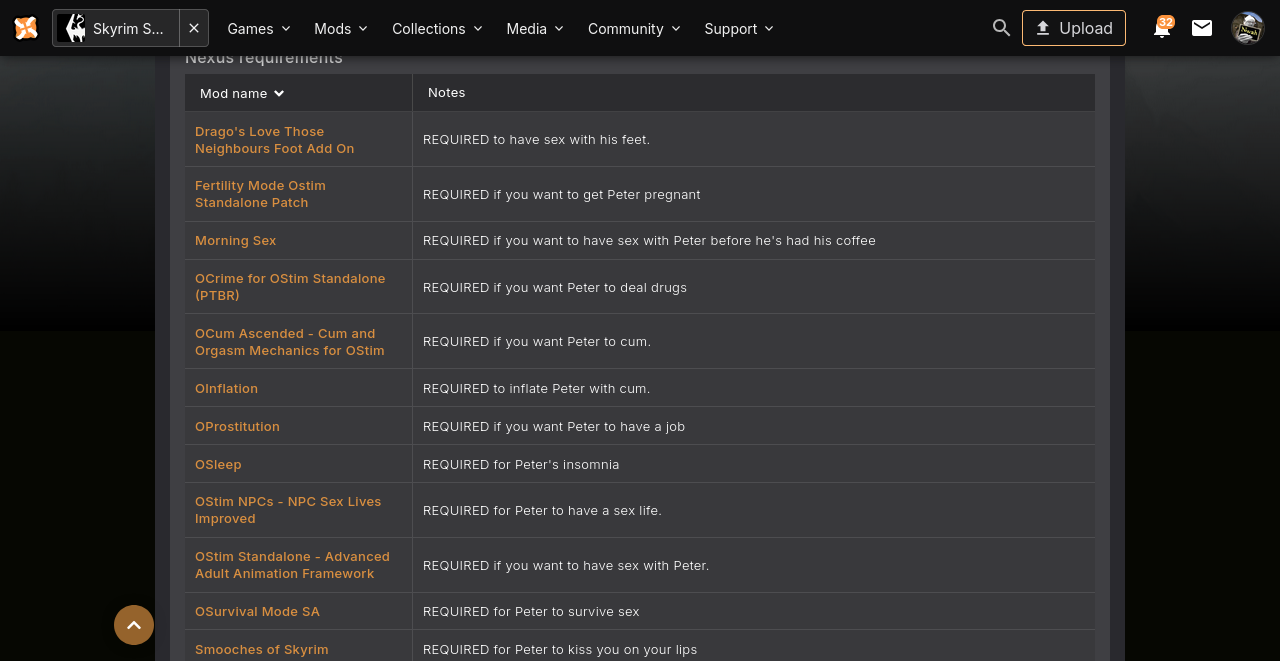Open the OSleep mod link
Viewport: 1280px width, 661px height.
pyautogui.click(x=218, y=464)
